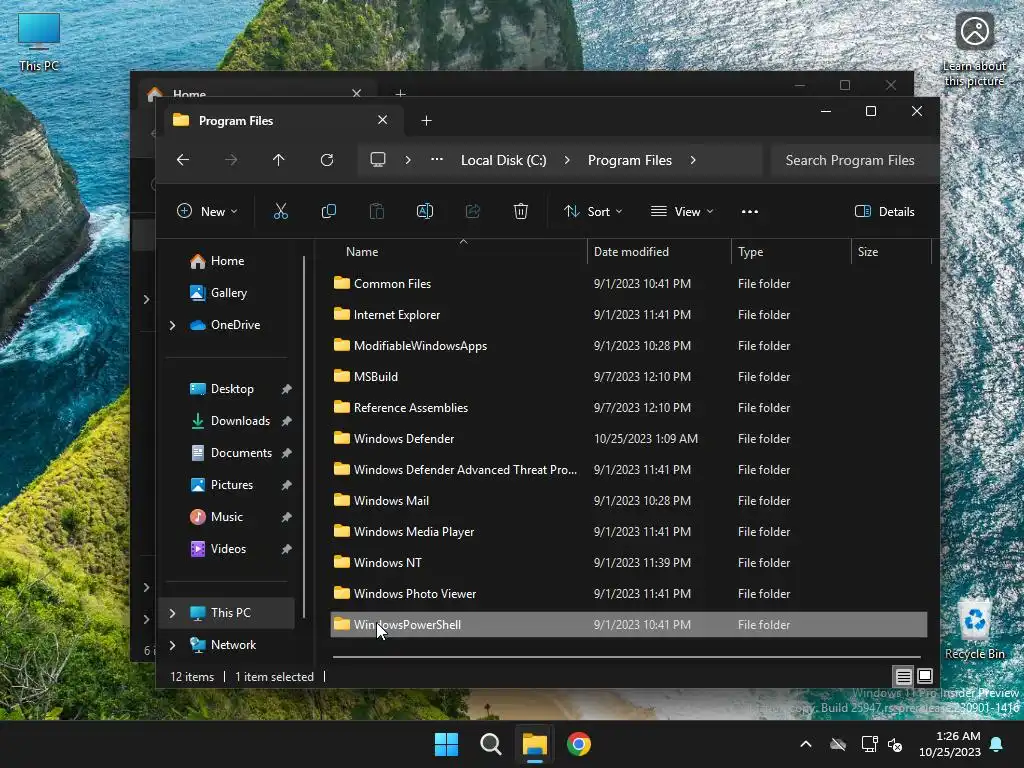
Task: Open the This PC desktop icon
Action: 39,42
